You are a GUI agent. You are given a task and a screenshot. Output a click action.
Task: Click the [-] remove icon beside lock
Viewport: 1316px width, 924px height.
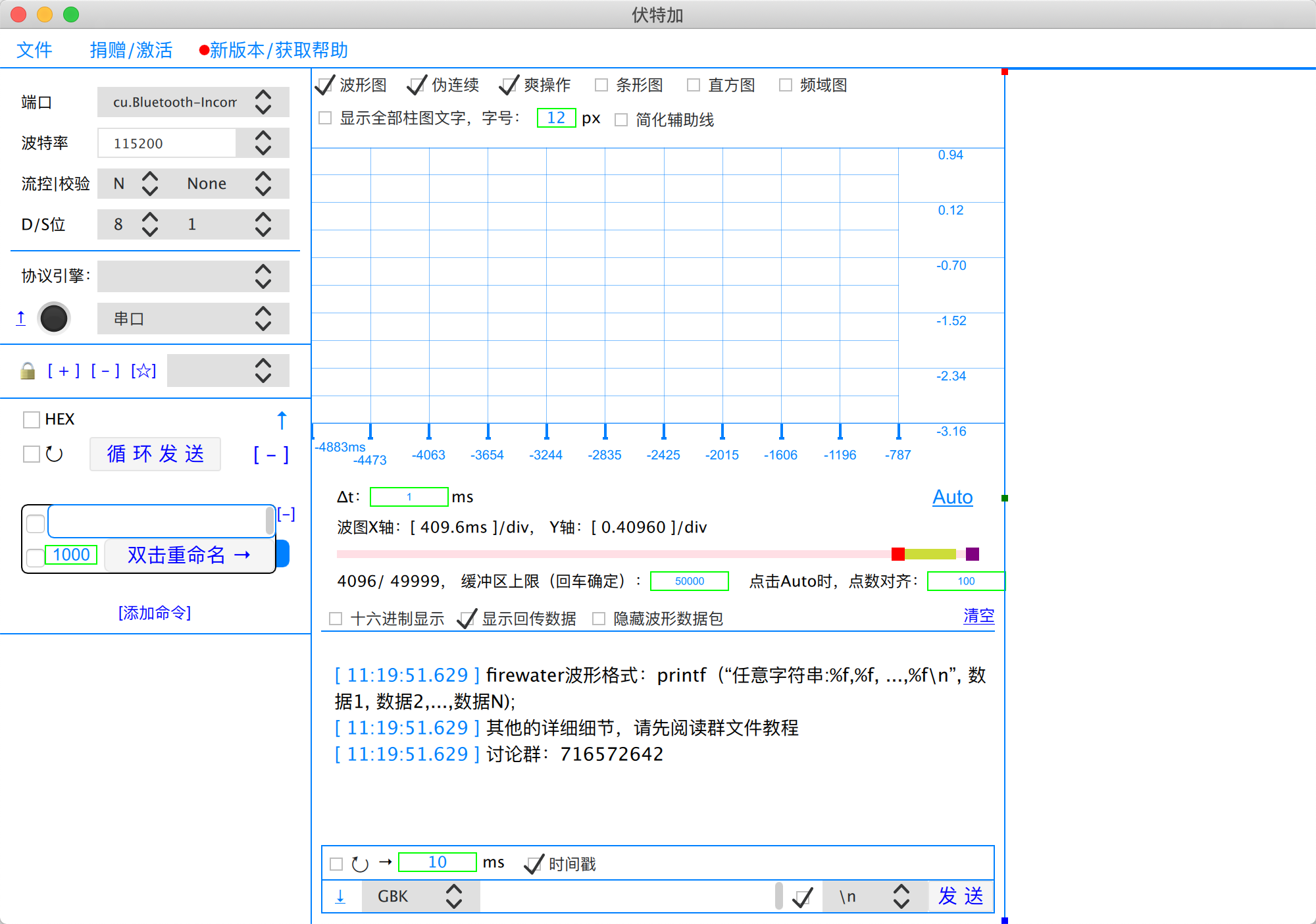105,371
